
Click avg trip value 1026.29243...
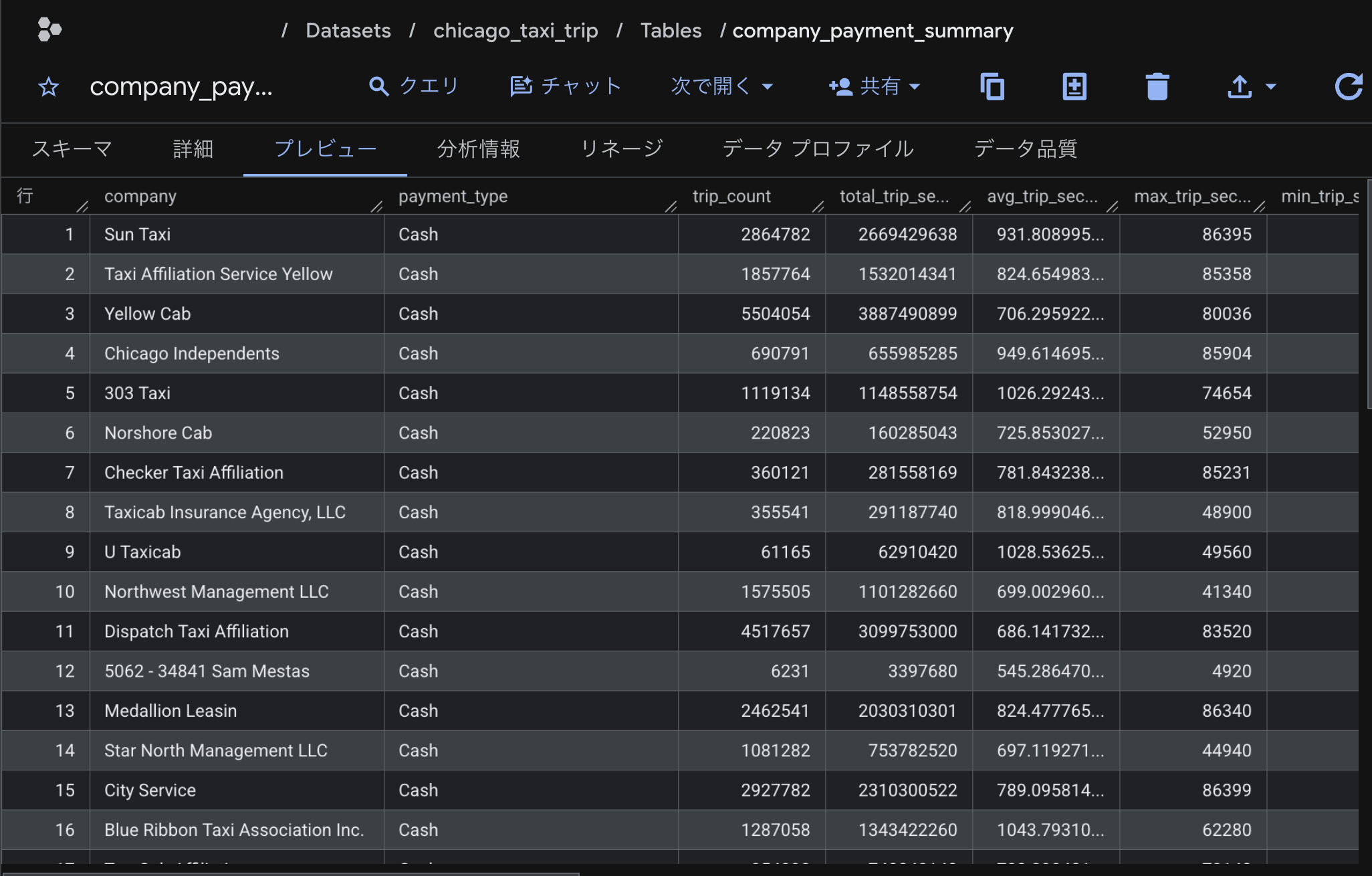(1050, 393)
